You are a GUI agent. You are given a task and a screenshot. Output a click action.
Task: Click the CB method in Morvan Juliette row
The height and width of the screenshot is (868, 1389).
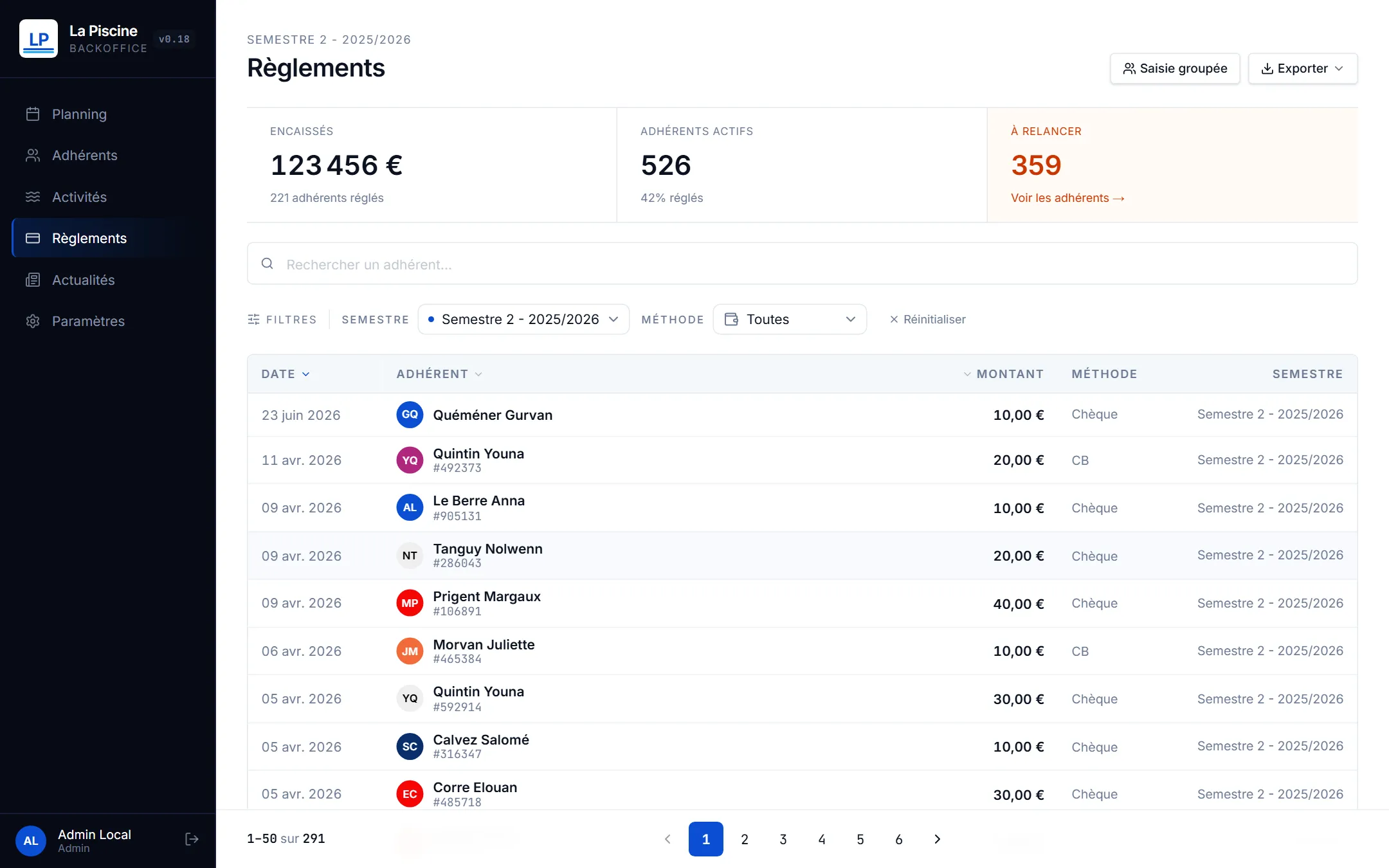pyautogui.click(x=1080, y=651)
